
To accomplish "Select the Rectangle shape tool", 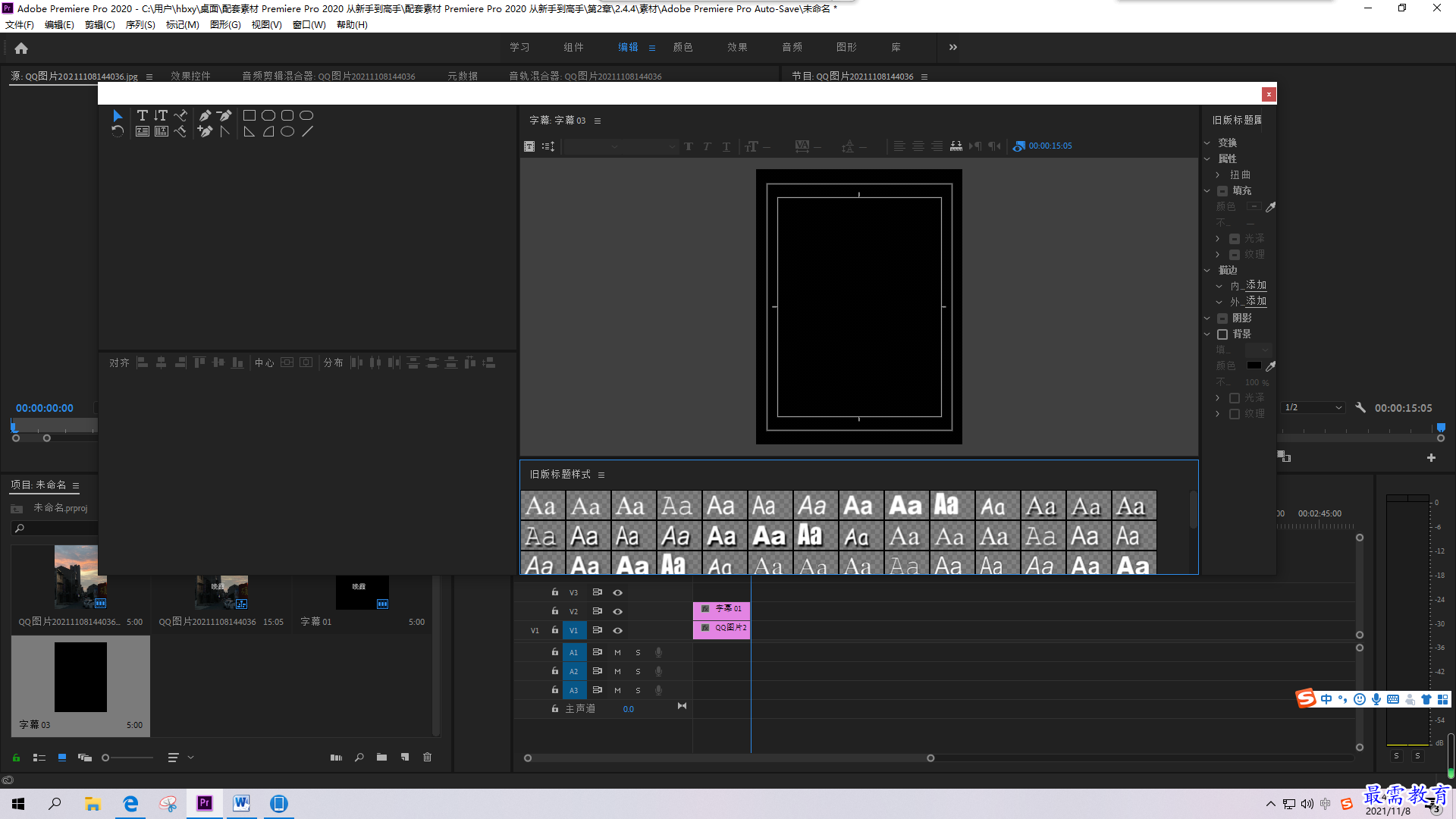I will click(249, 115).
